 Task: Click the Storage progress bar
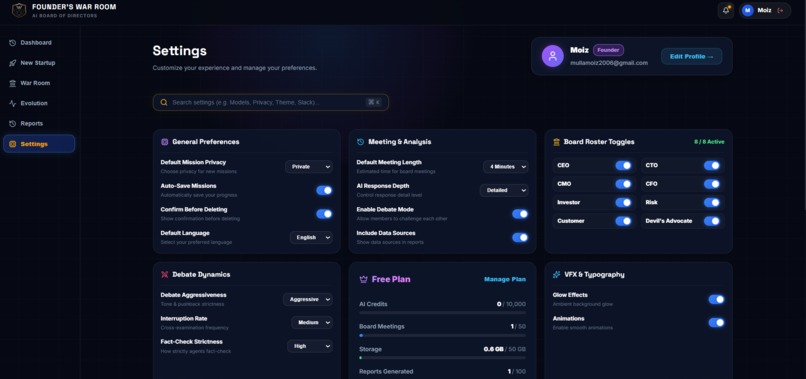(x=442, y=357)
